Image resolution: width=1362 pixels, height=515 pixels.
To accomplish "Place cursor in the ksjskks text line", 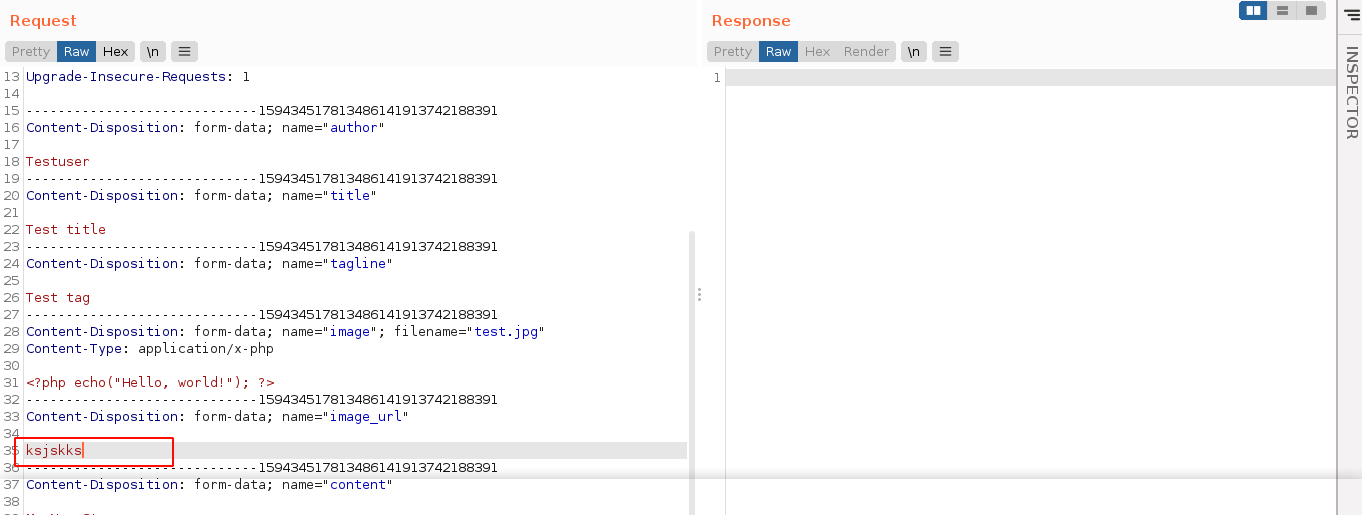I will [x=55, y=451].
